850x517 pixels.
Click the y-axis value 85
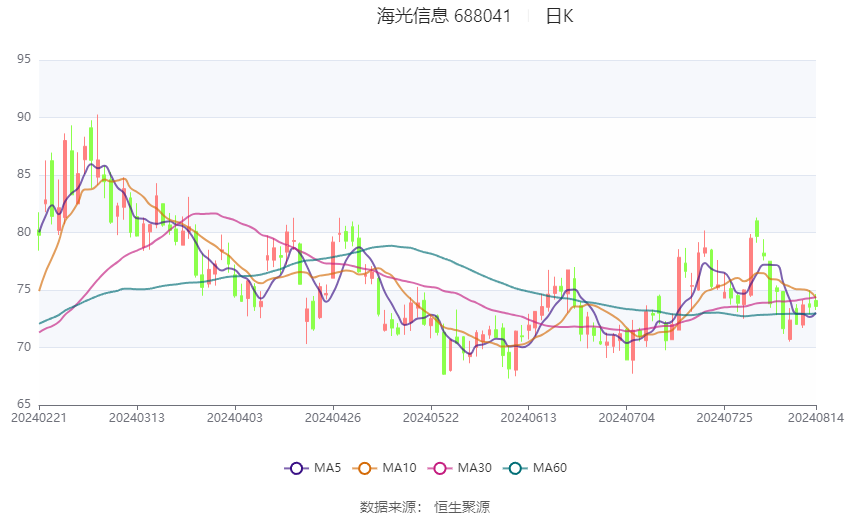coord(24,175)
